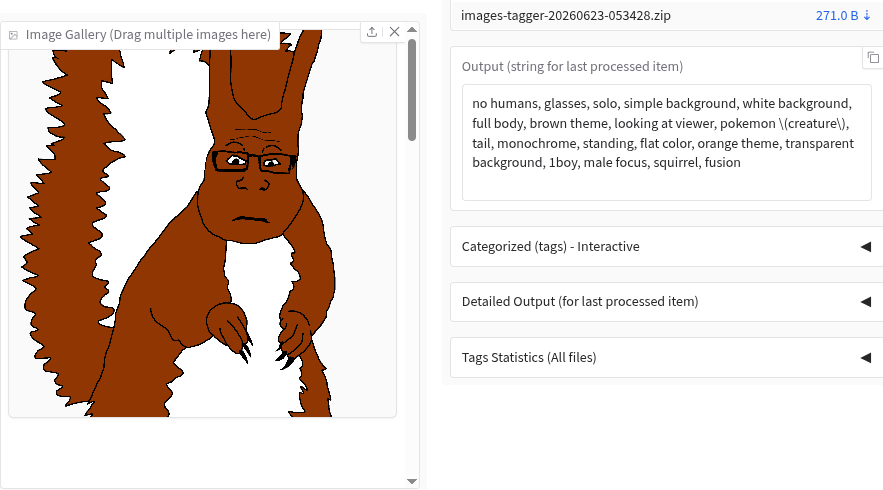Click the Output (string for last processed item) label
Screen dimensions: 883x490
572,66
